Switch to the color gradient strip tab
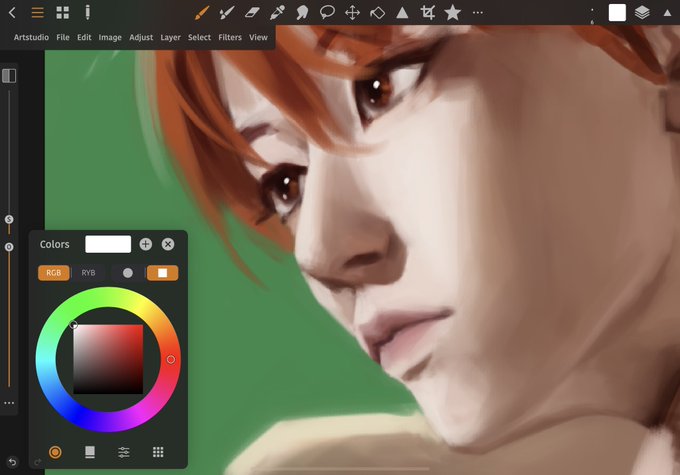 90,452
